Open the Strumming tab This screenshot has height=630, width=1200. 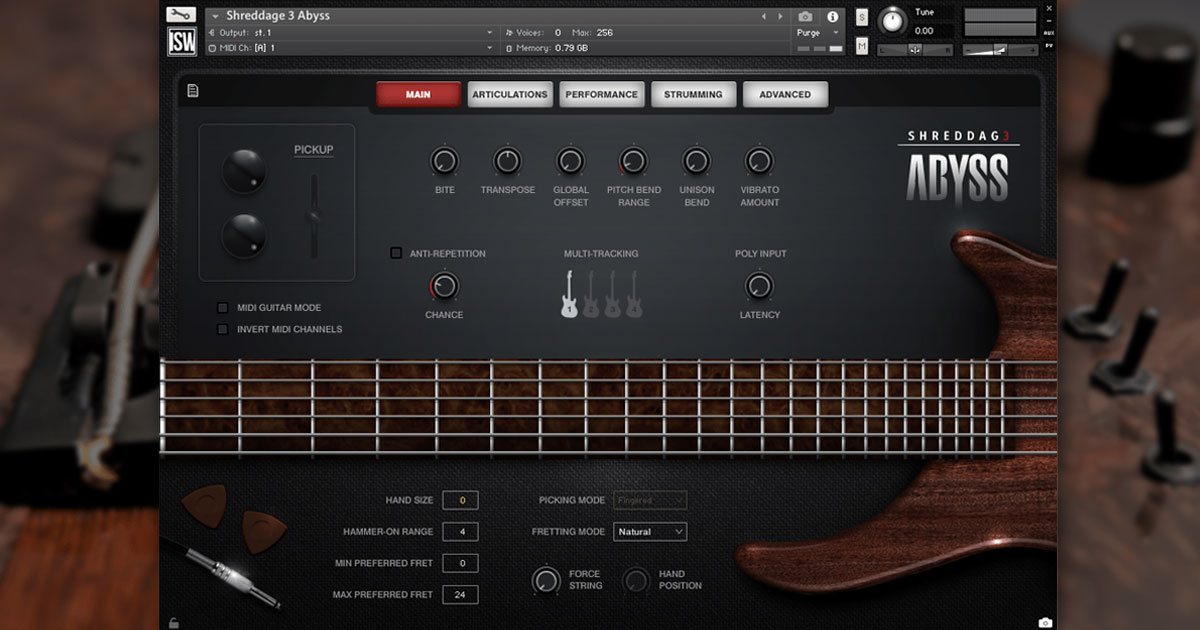(693, 95)
